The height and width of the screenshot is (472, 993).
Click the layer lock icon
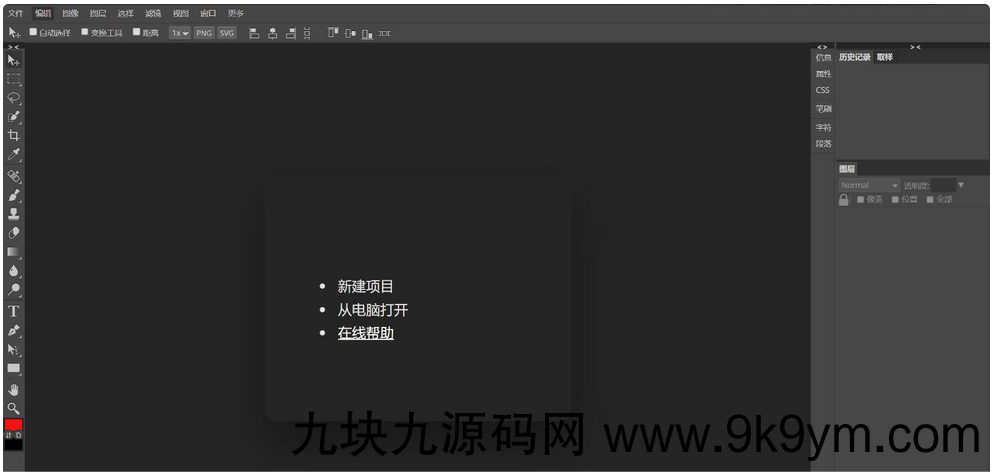tap(844, 200)
